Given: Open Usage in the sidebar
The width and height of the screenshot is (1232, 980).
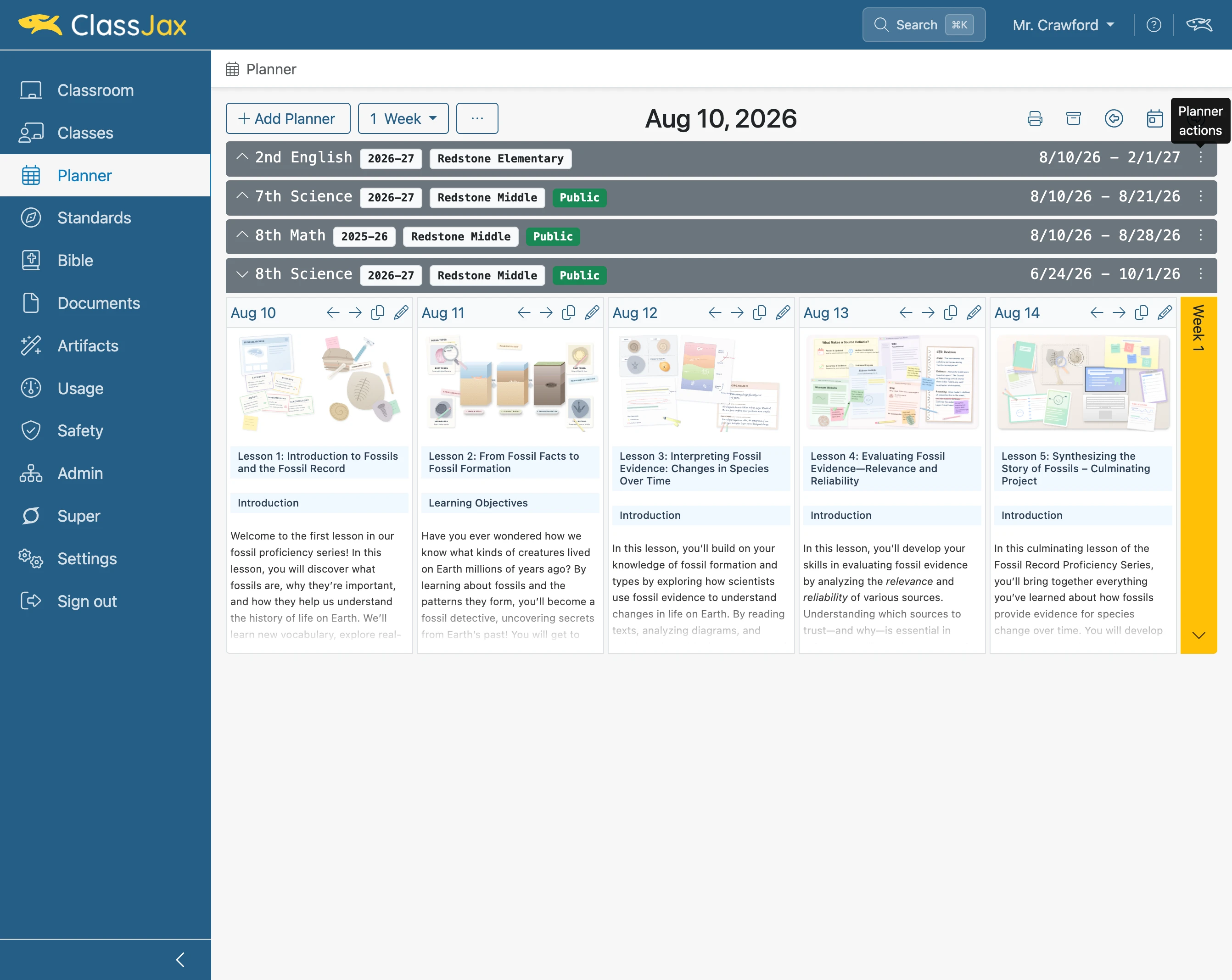Looking at the screenshot, I should [x=105, y=388].
